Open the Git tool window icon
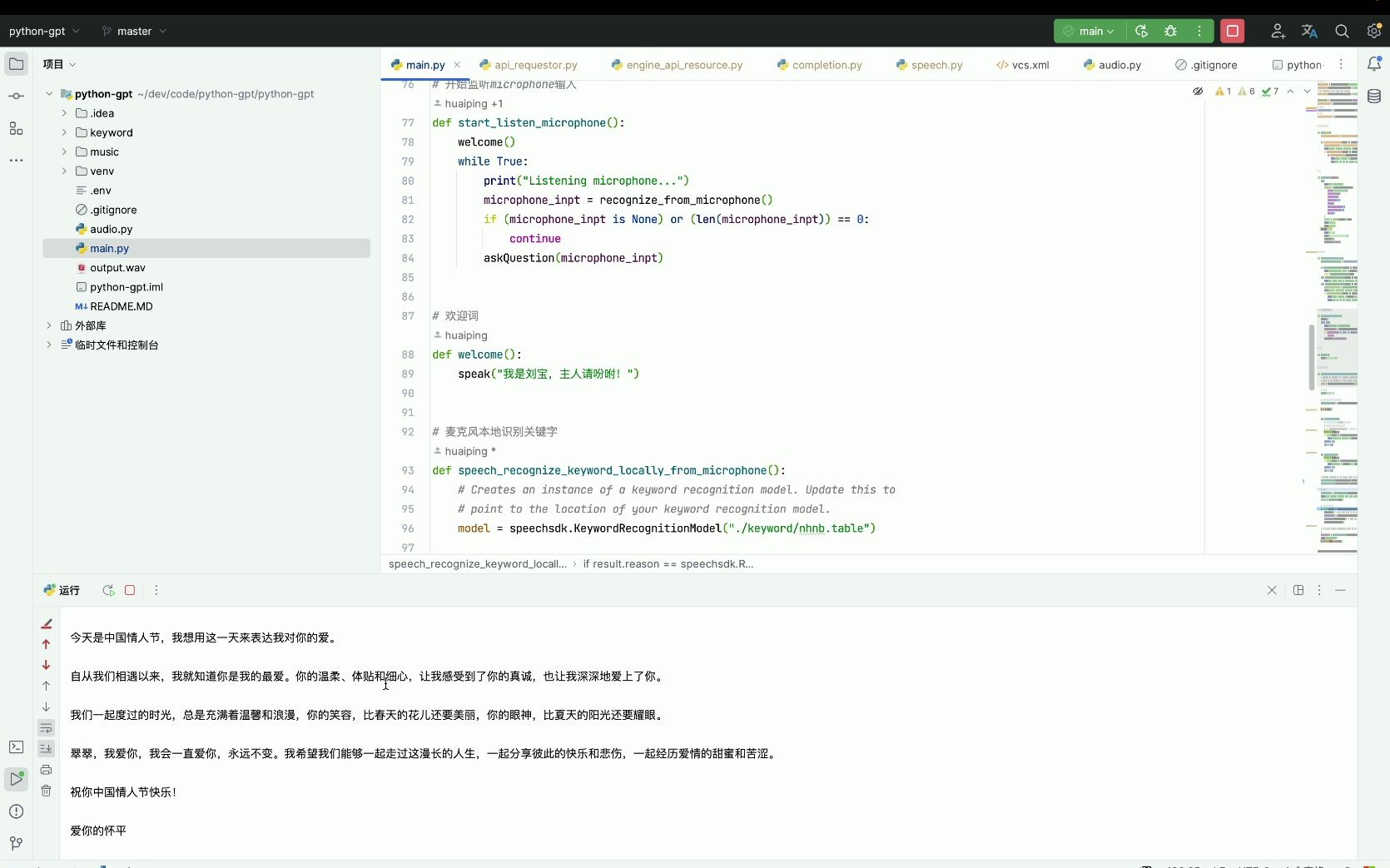 tap(16, 843)
